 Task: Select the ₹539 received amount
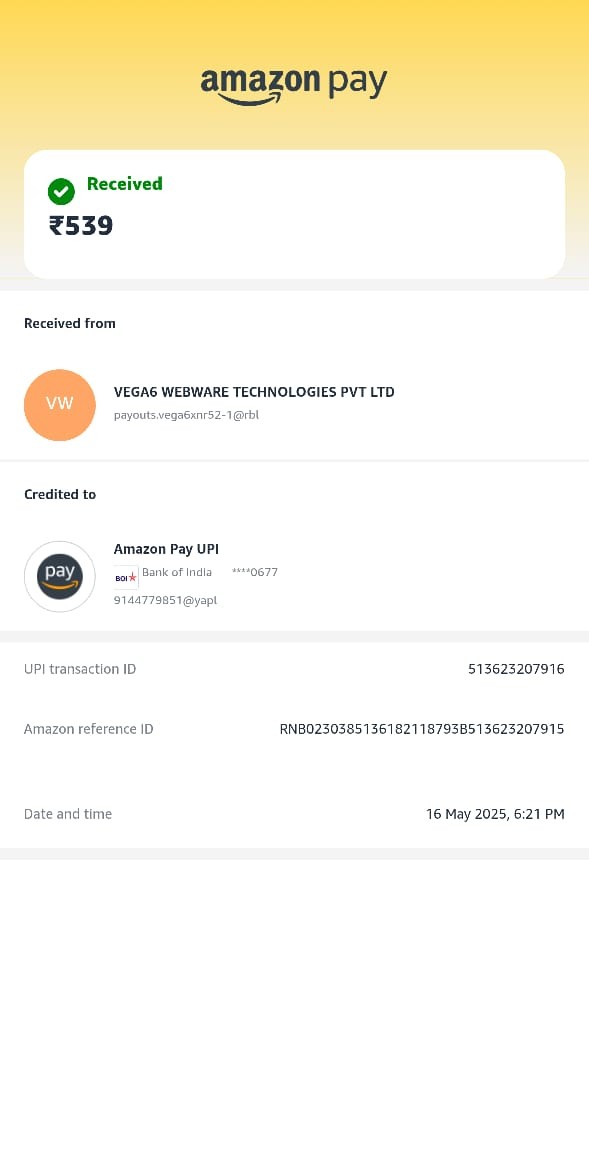pyautogui.click(x=81, y=225)
